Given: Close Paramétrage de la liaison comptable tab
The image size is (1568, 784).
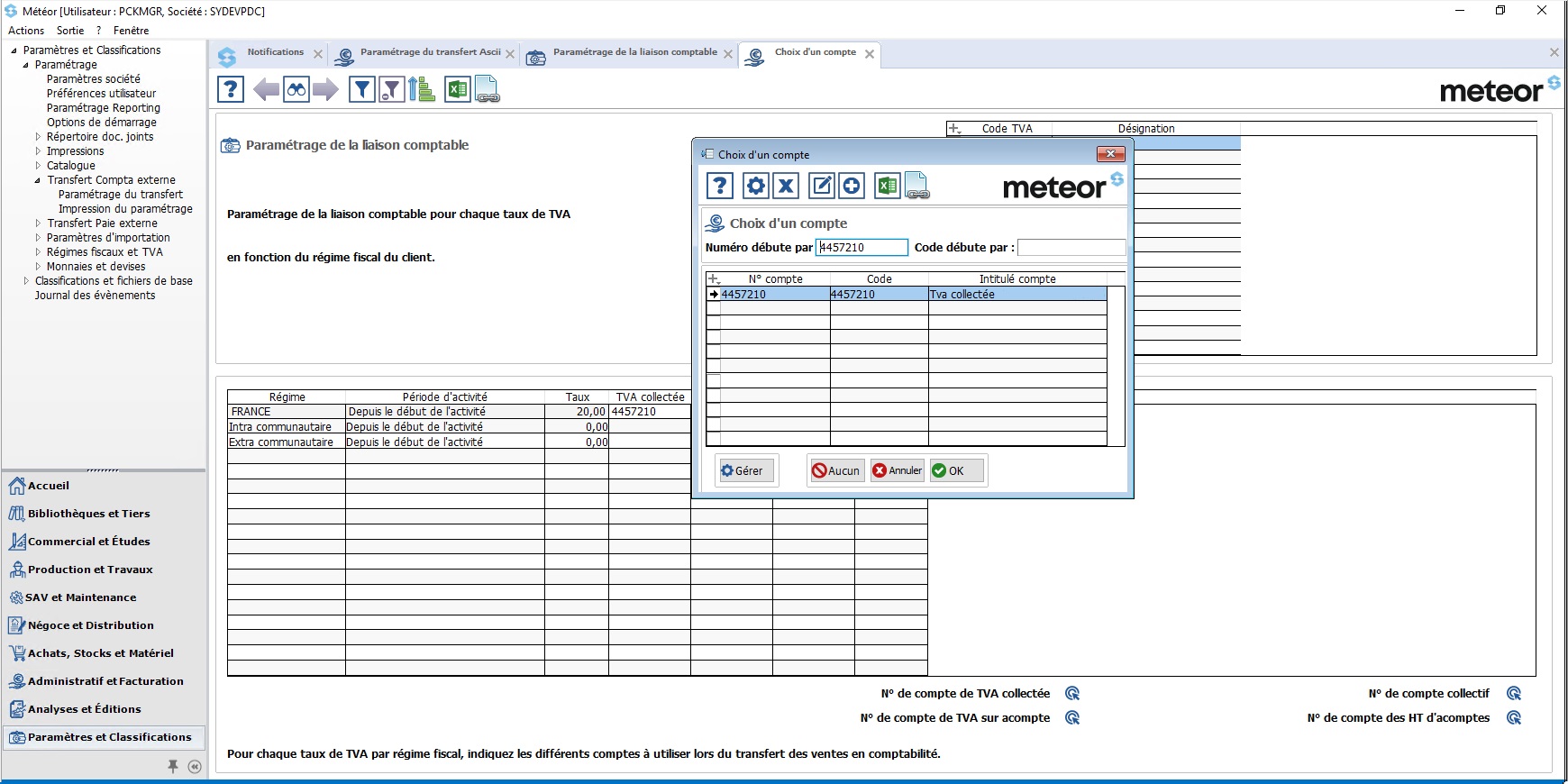Looking at the screenshot, I should click(x=728, y=54).
